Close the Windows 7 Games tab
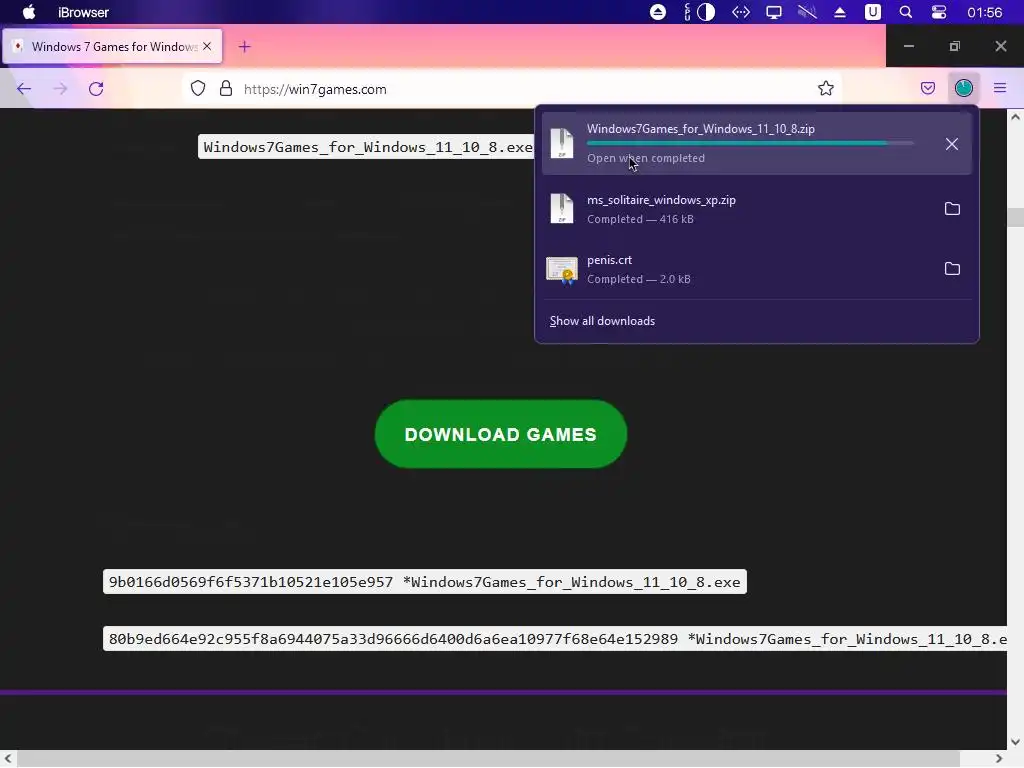Screen dimensions: 1024x768 tap(207, 46)
